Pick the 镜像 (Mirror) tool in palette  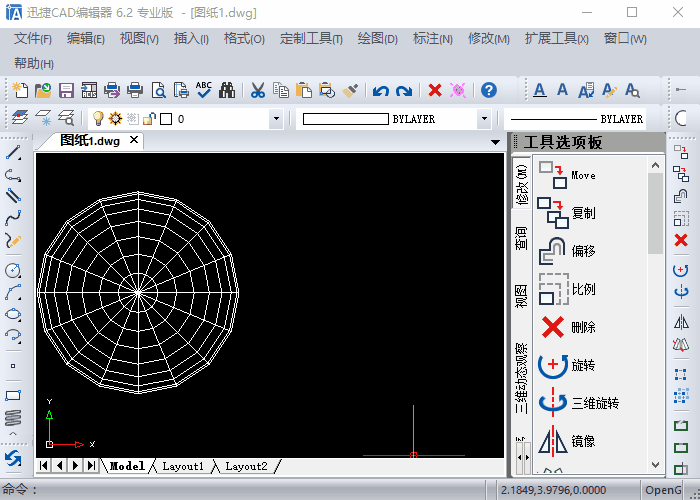coord(581,440)
